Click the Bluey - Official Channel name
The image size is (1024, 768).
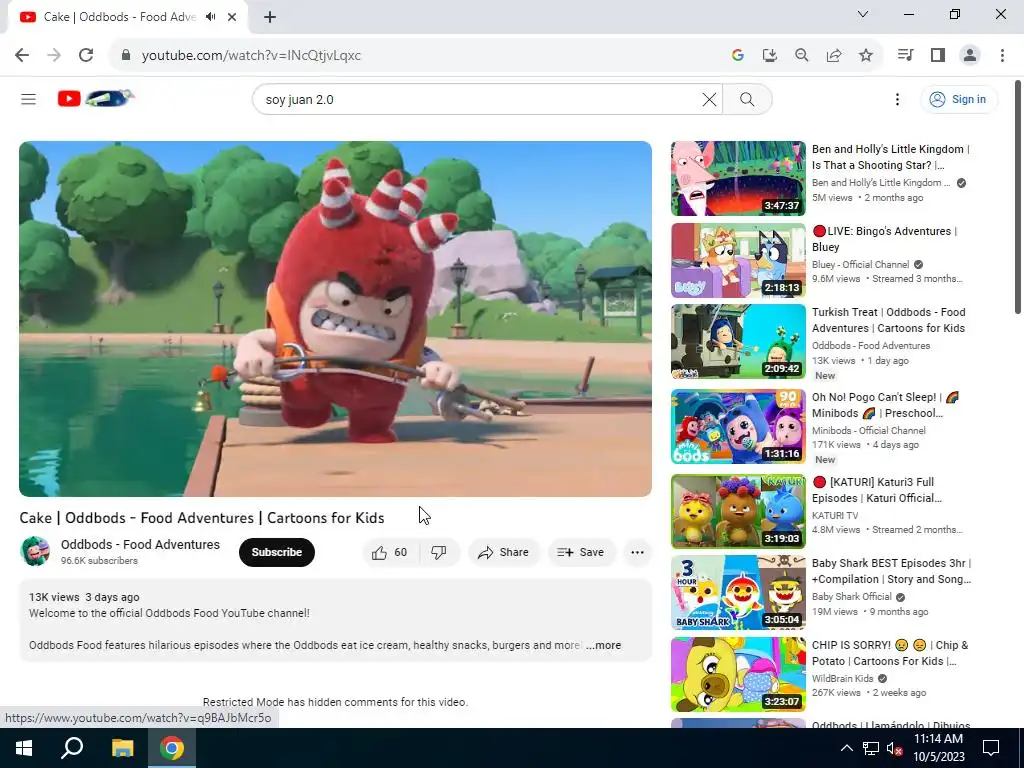click(860, 264)
